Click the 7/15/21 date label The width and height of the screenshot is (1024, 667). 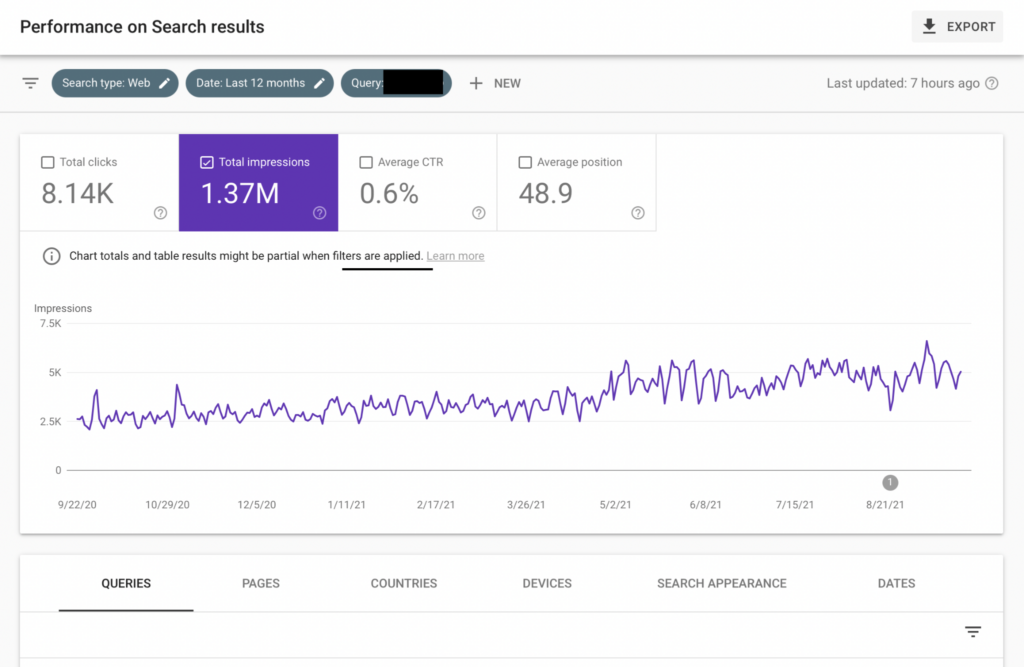click(795, 505)
